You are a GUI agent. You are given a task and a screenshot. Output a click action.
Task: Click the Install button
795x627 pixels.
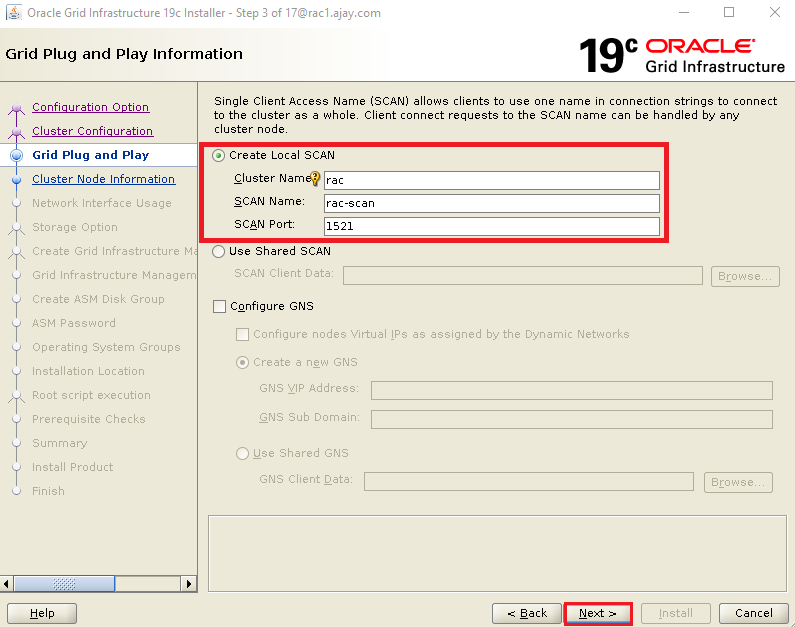pos(676,613)
